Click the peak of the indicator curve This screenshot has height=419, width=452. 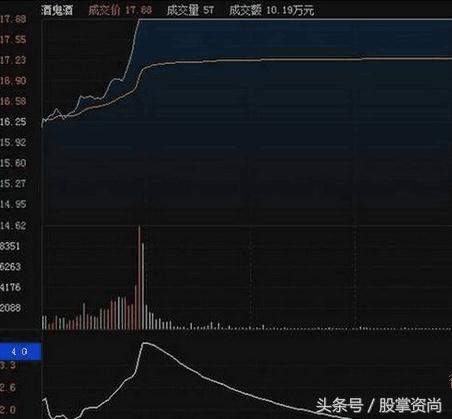pyautogui.click(x=145, y=343)
